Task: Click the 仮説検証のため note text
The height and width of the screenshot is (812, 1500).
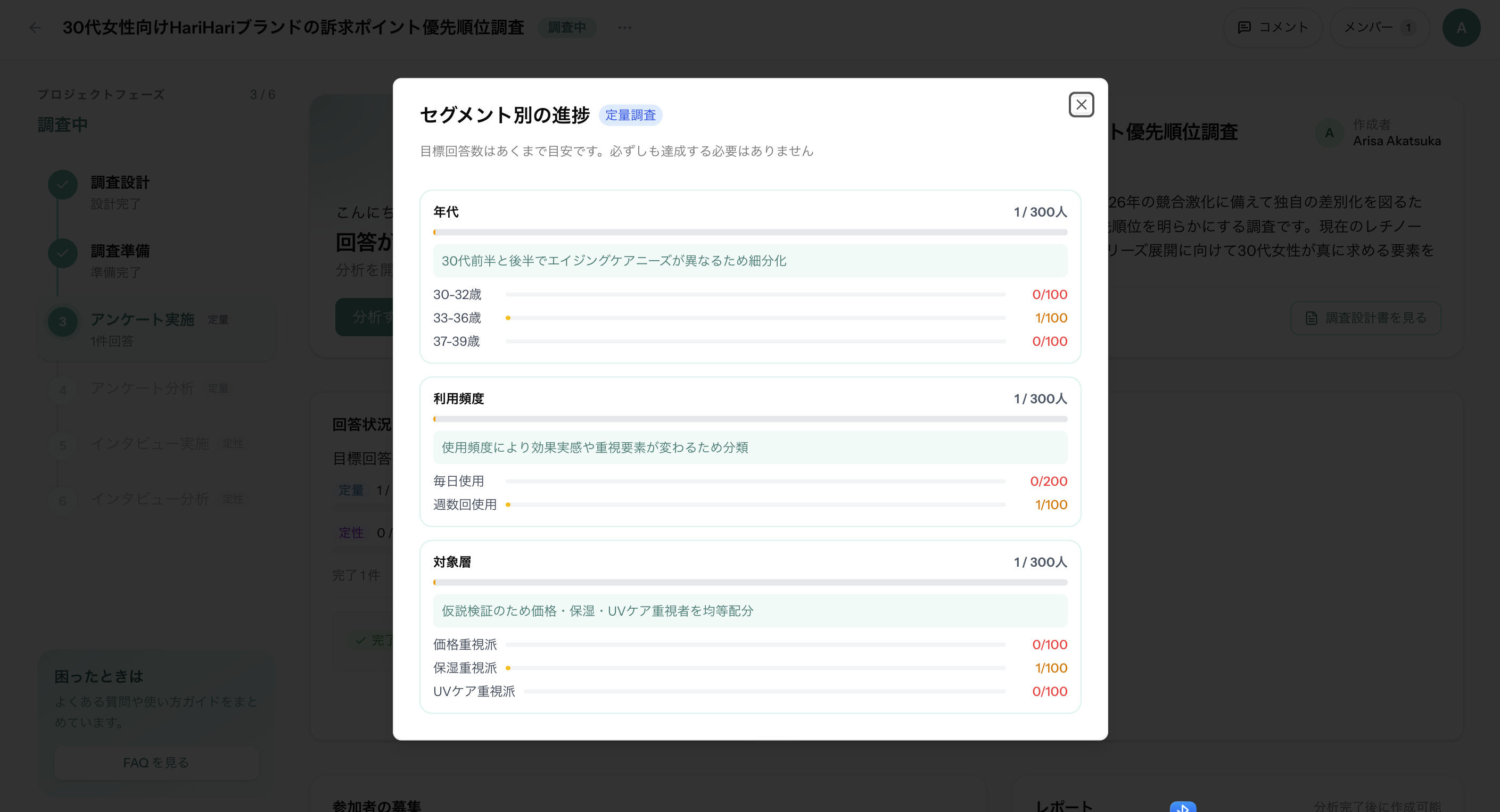Action: [597, 611]
